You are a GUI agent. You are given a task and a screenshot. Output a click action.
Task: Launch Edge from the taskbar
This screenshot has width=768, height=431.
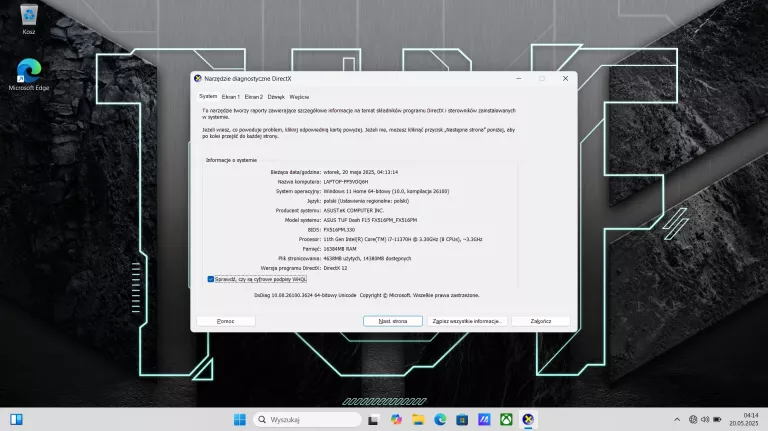pyautogui.click(x=440, y=419)
